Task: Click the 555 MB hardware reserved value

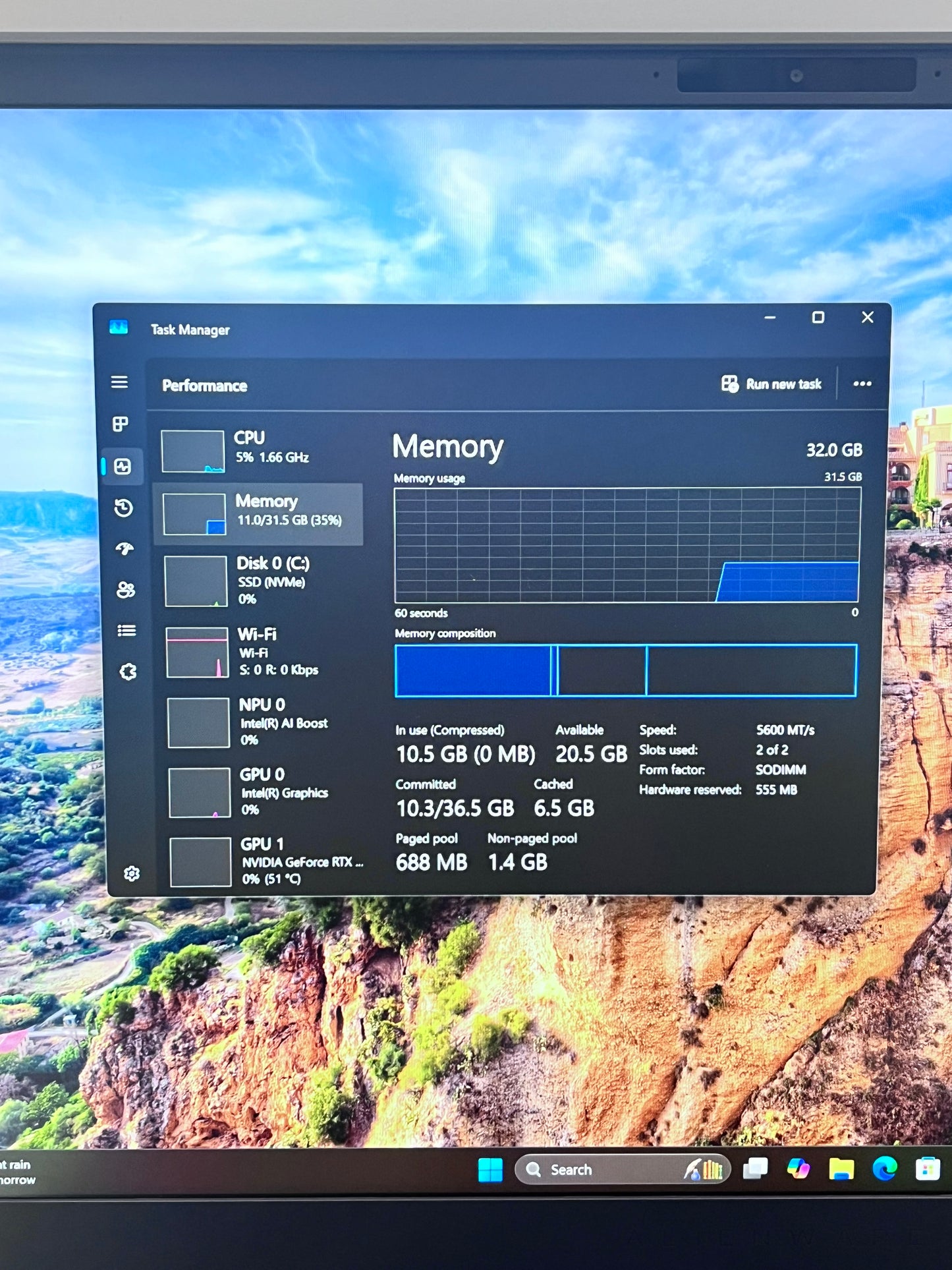Action: click(x=776, y=790)
